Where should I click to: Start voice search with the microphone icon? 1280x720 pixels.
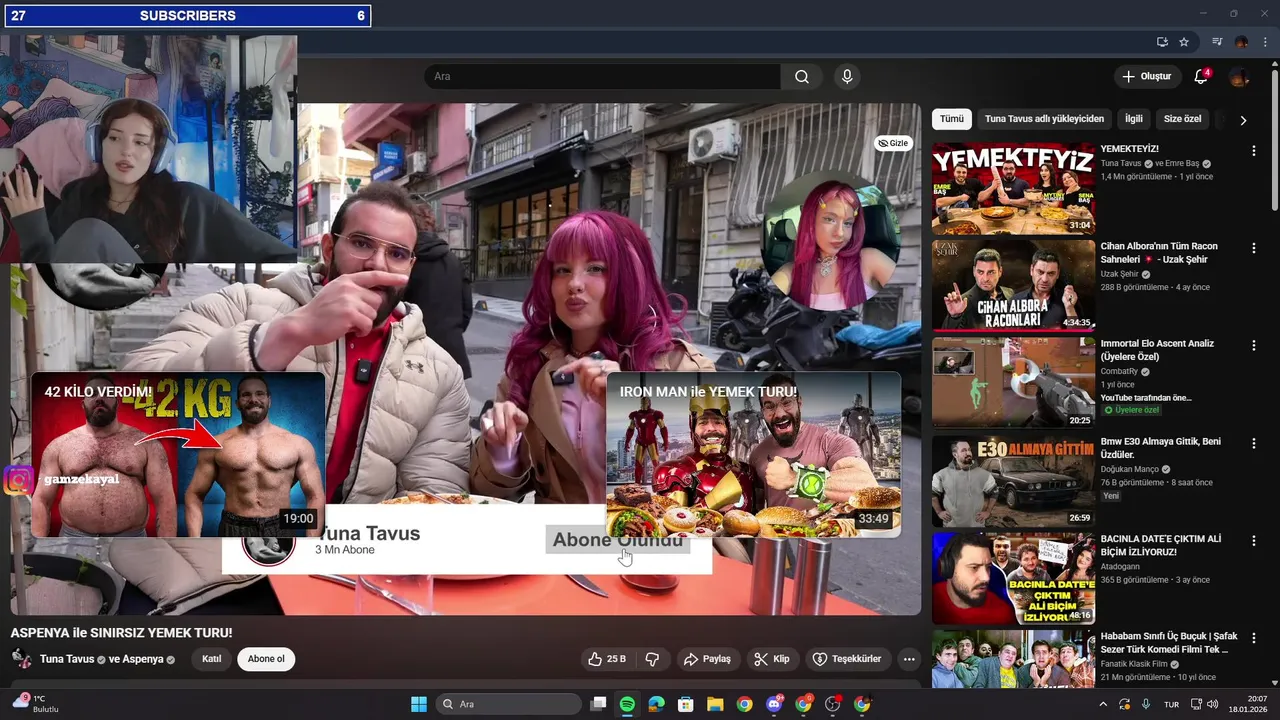[x=847, y=77]
